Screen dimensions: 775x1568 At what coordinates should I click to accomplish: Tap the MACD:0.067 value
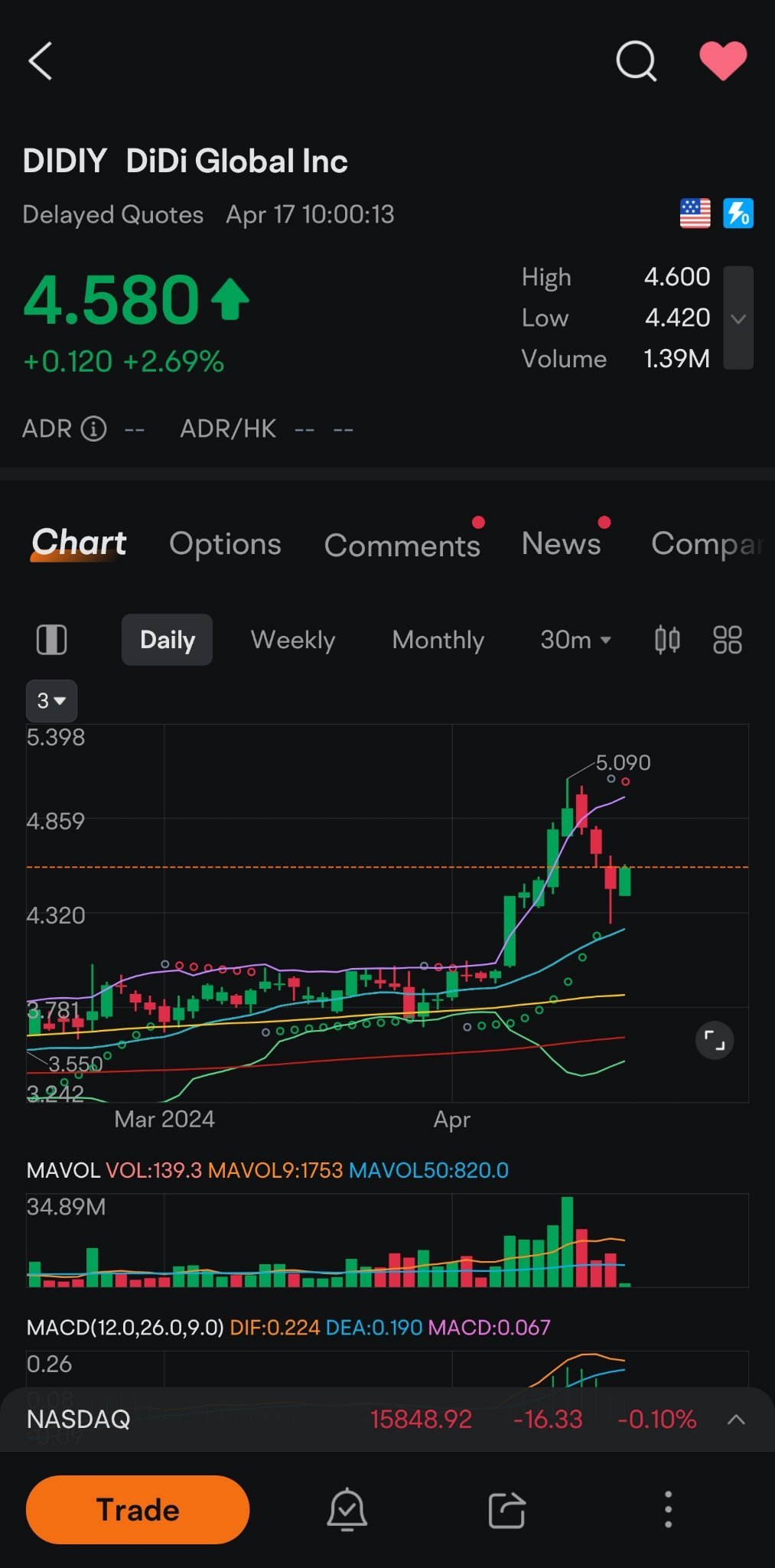[490, 1327]
